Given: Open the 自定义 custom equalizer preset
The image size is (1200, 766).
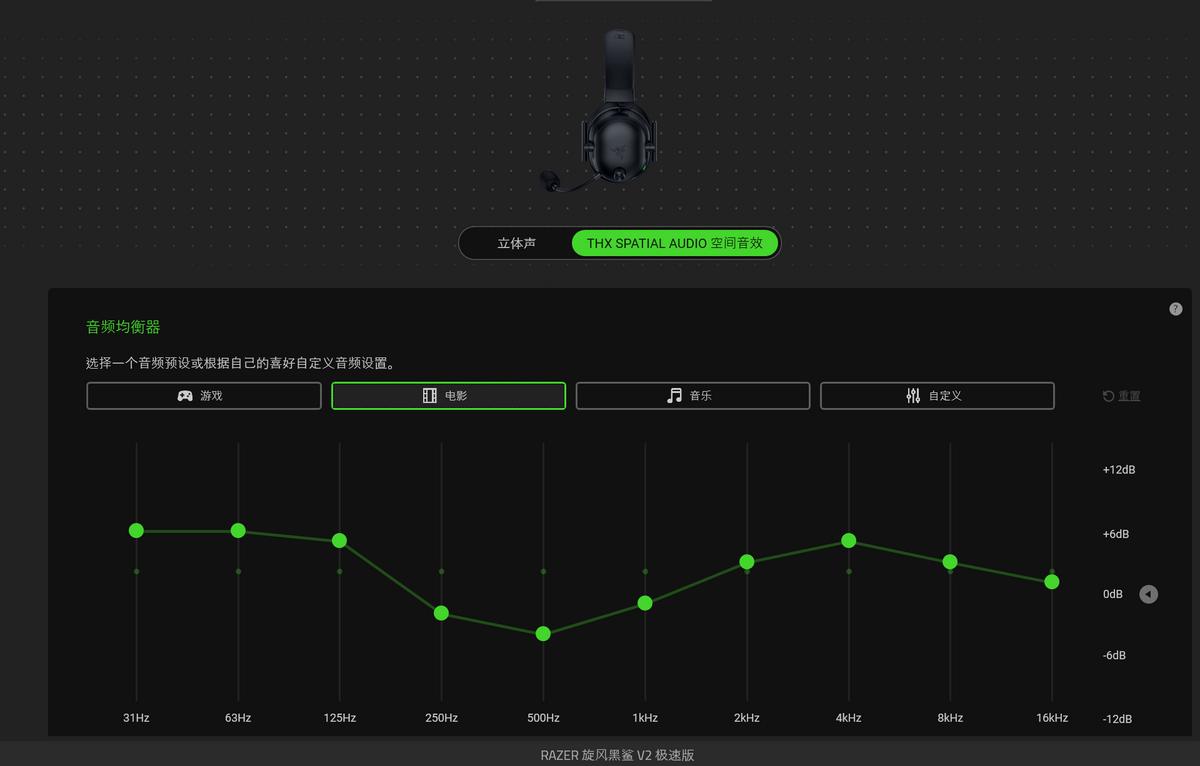Looking at the screenshot, I should 937,395.
